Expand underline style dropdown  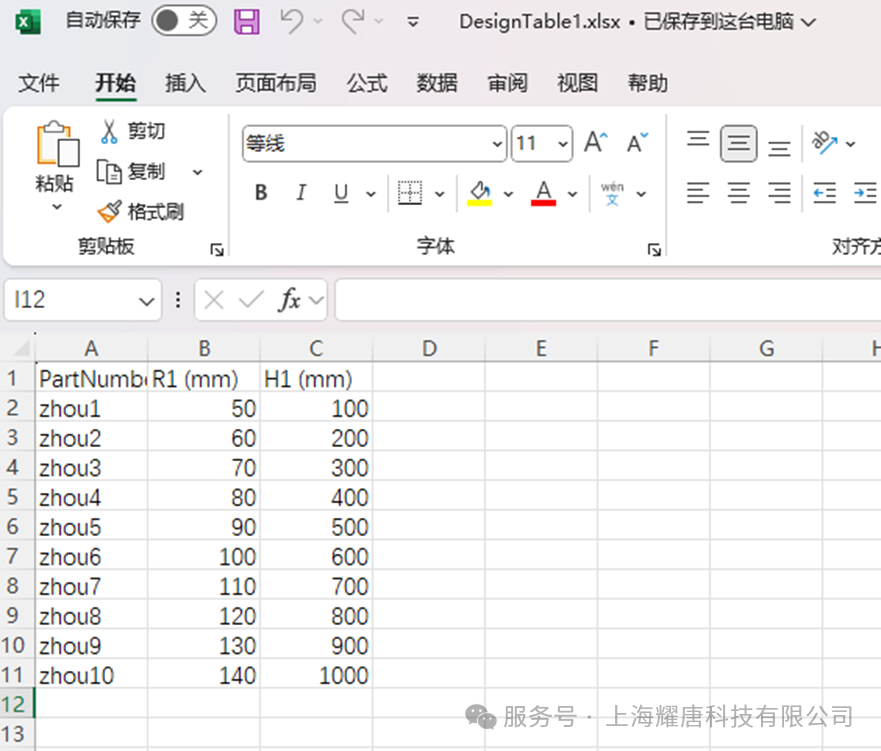[371, 194]
